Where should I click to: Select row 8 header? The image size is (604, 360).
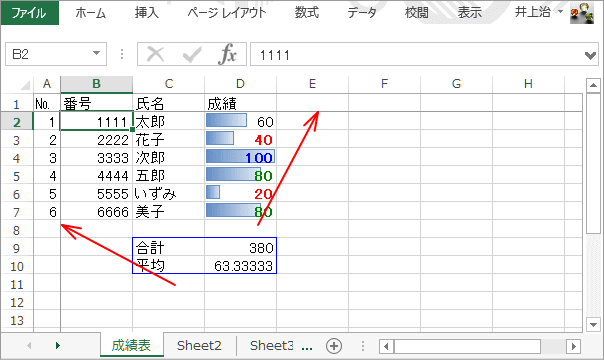(17, 230)
